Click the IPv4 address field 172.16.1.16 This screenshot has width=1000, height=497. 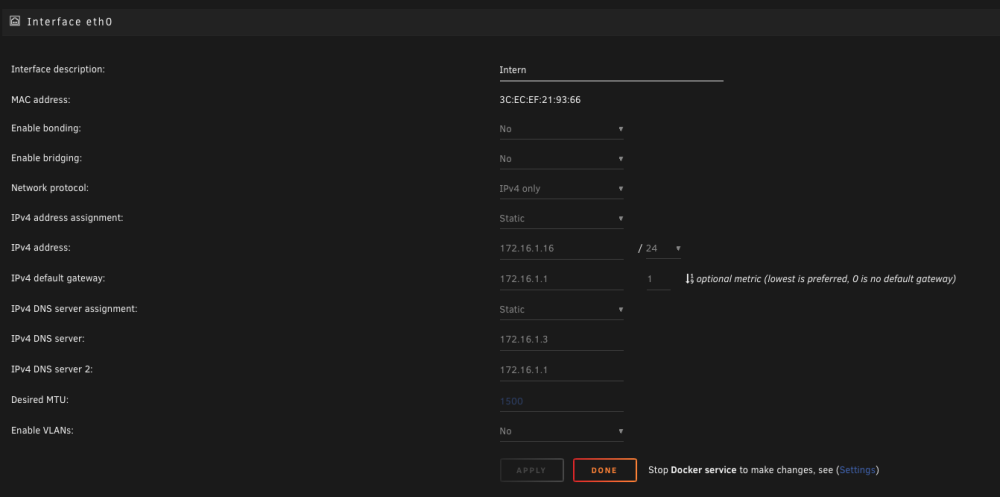(561, 248)
